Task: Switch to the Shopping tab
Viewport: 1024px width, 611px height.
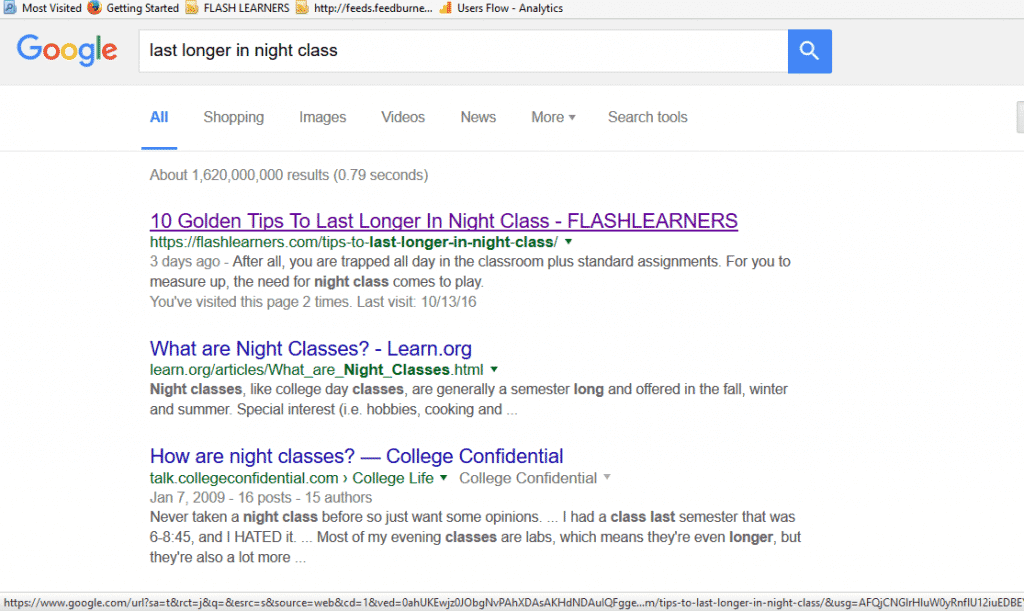Action: tap(234, 118)
